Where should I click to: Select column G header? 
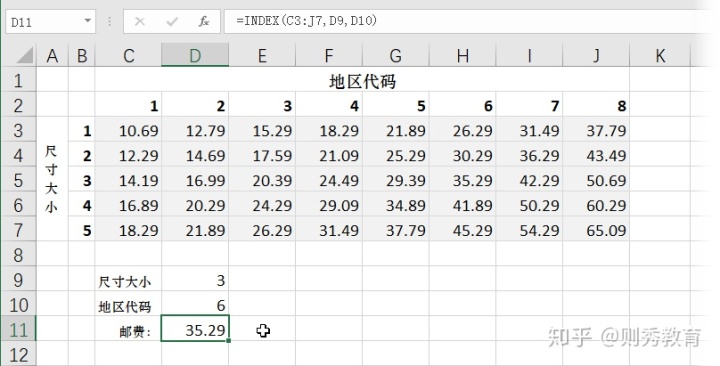396,56
